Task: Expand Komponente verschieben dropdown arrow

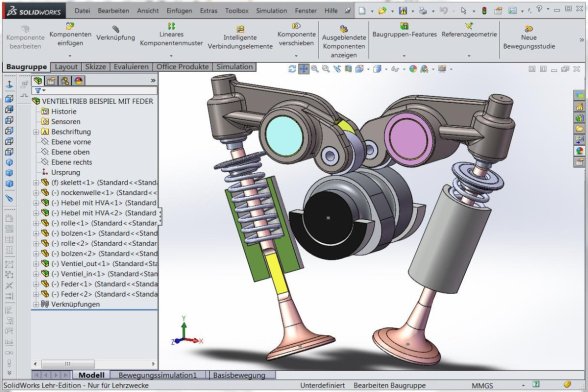Action: coord(296,56)
